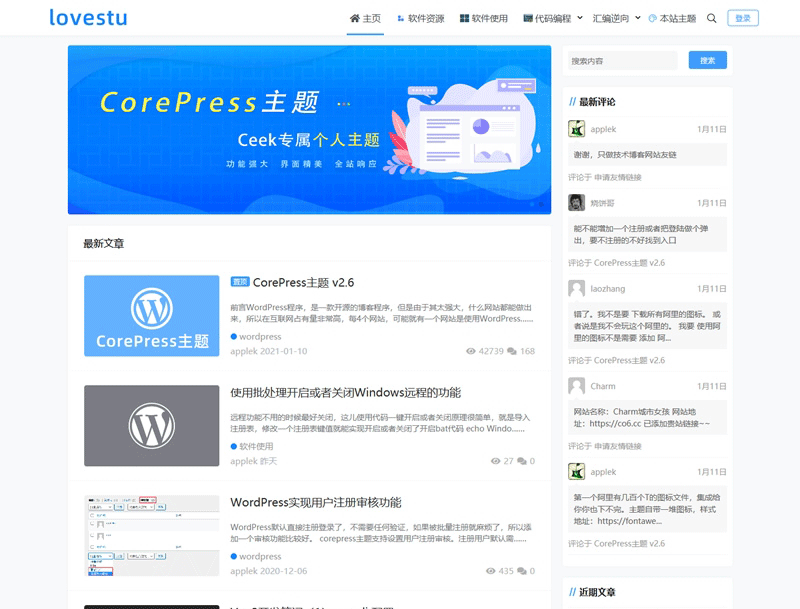Click comments icon of the Windows远程 article

click(521, 461)
